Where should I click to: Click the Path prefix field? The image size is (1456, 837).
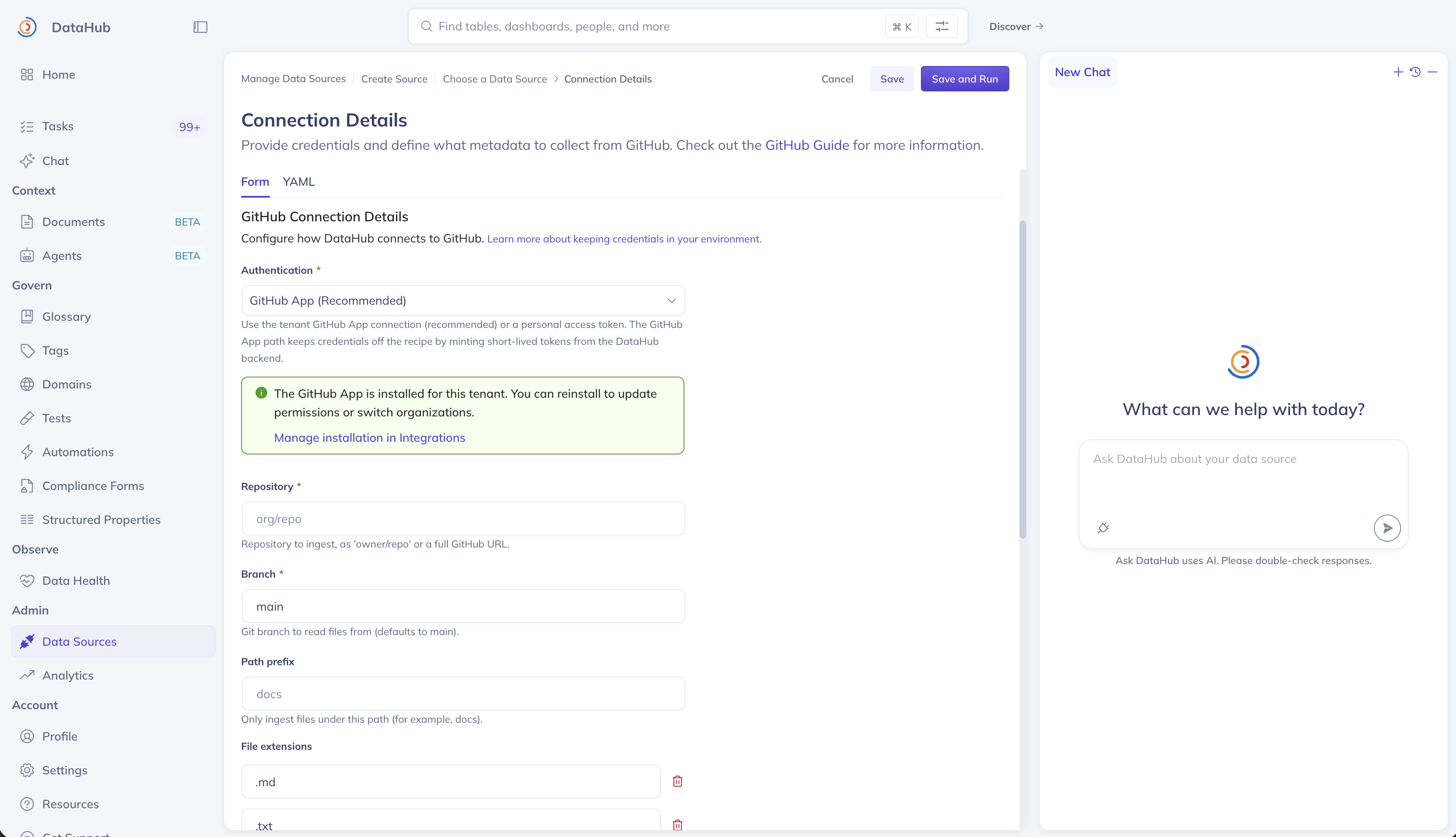point(463,694)
